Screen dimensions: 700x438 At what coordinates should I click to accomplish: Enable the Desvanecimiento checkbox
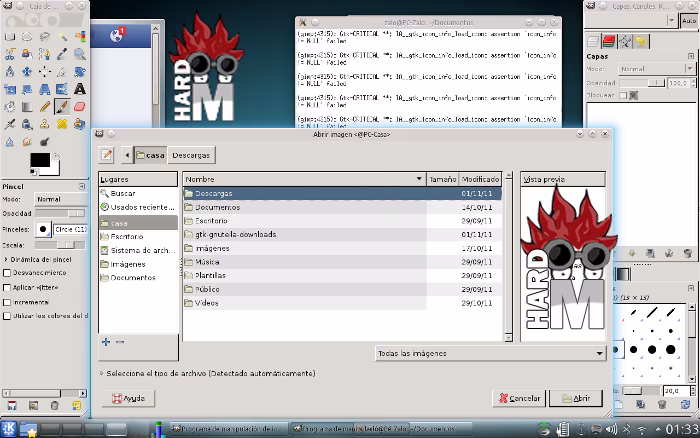point(7,273)
